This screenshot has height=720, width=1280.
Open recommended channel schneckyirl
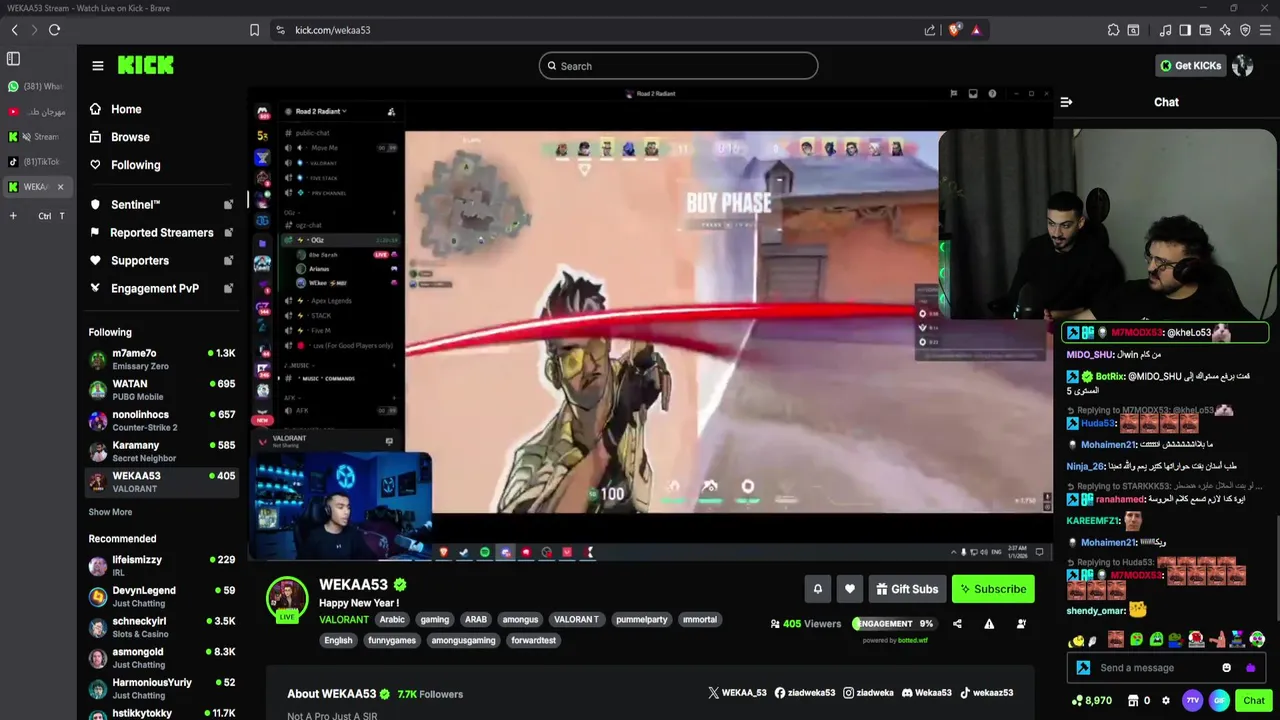pyautogui.click(x=161, y=627)
